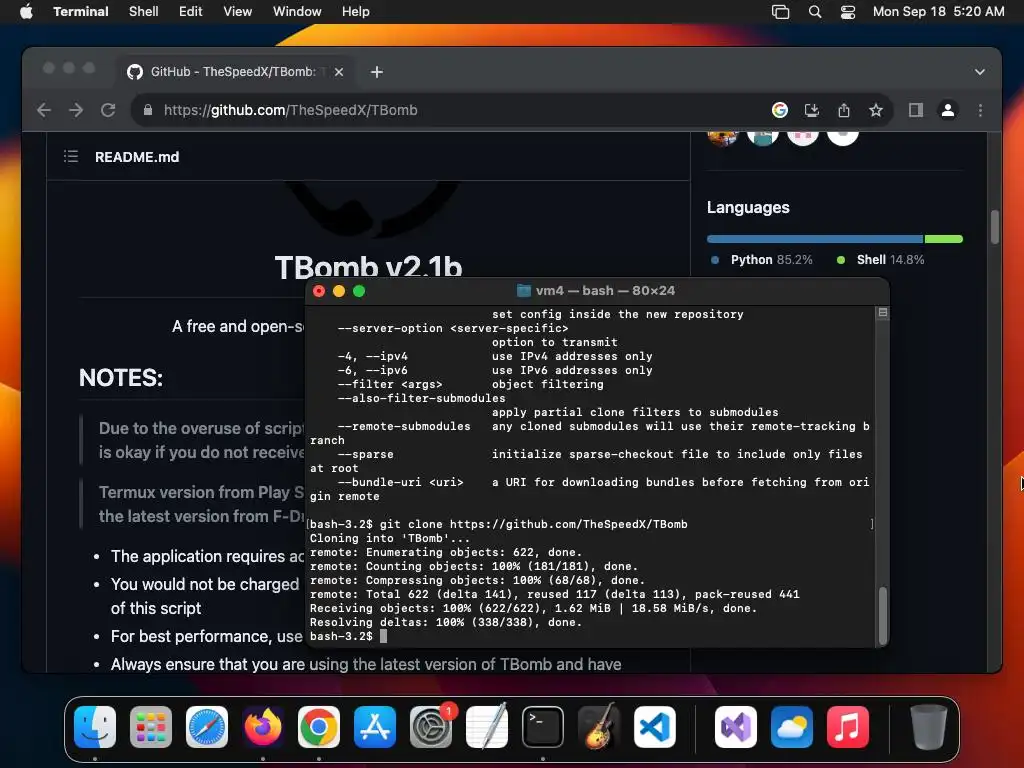This screenshot has height=768, width=1024.
Task: Open the Chrome three-dot menu
Action: (980, 110)
